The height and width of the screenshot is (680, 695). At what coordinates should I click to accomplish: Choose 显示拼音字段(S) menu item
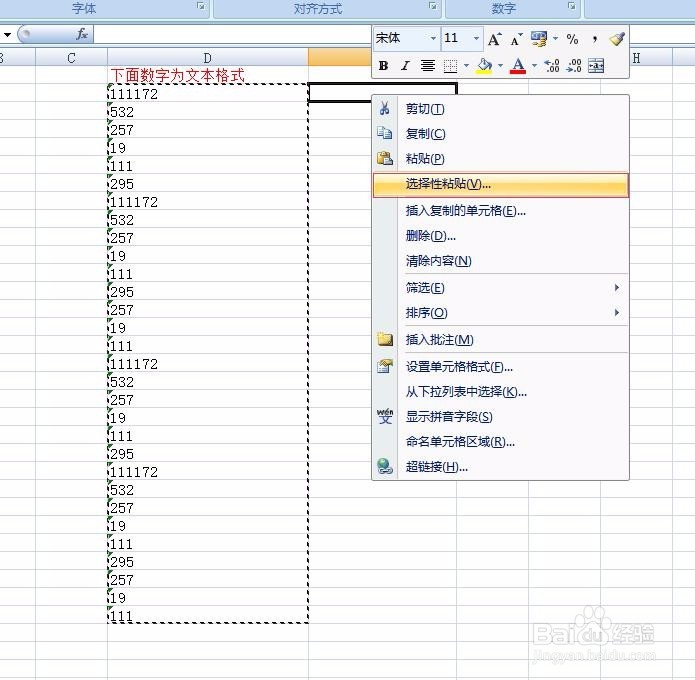tap(500, 416)
